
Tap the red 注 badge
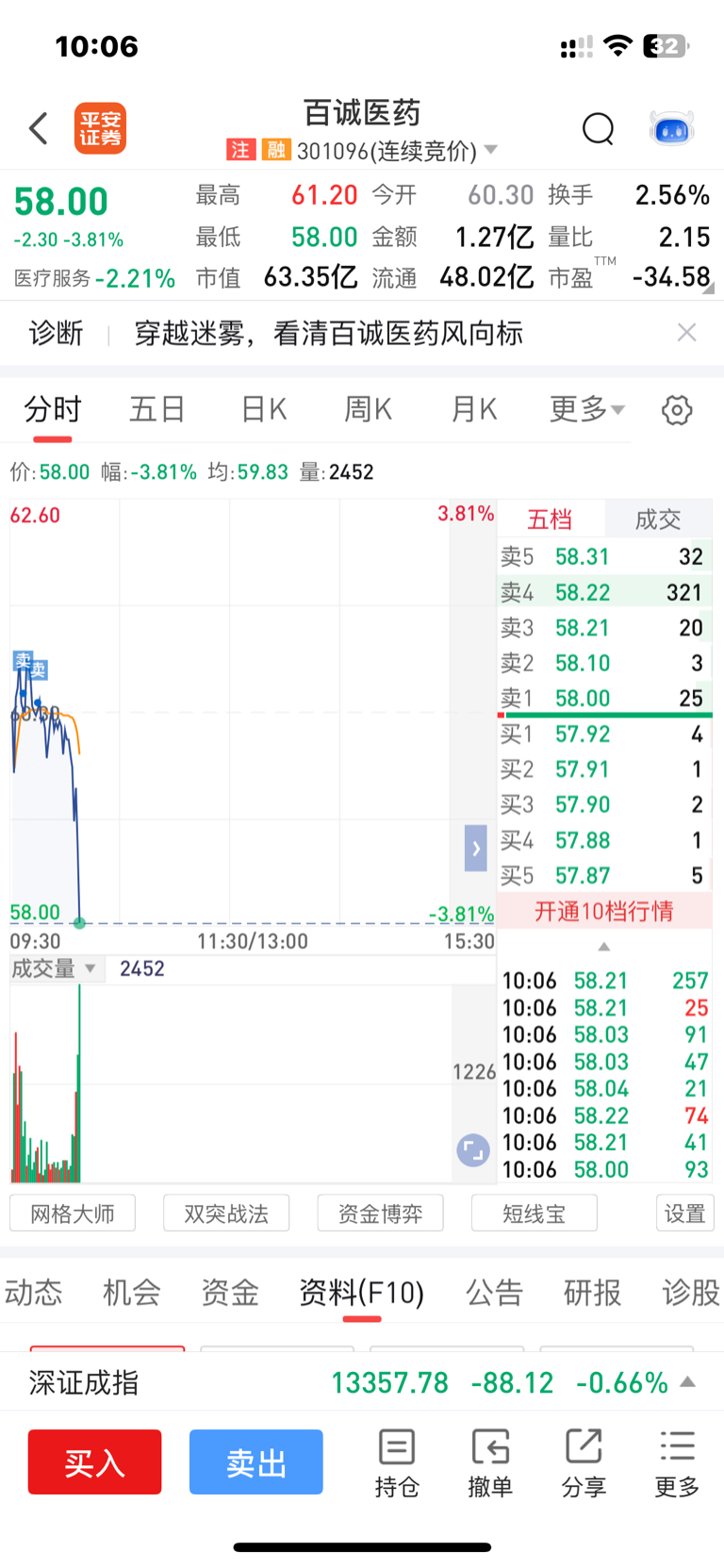coord(240,150)
